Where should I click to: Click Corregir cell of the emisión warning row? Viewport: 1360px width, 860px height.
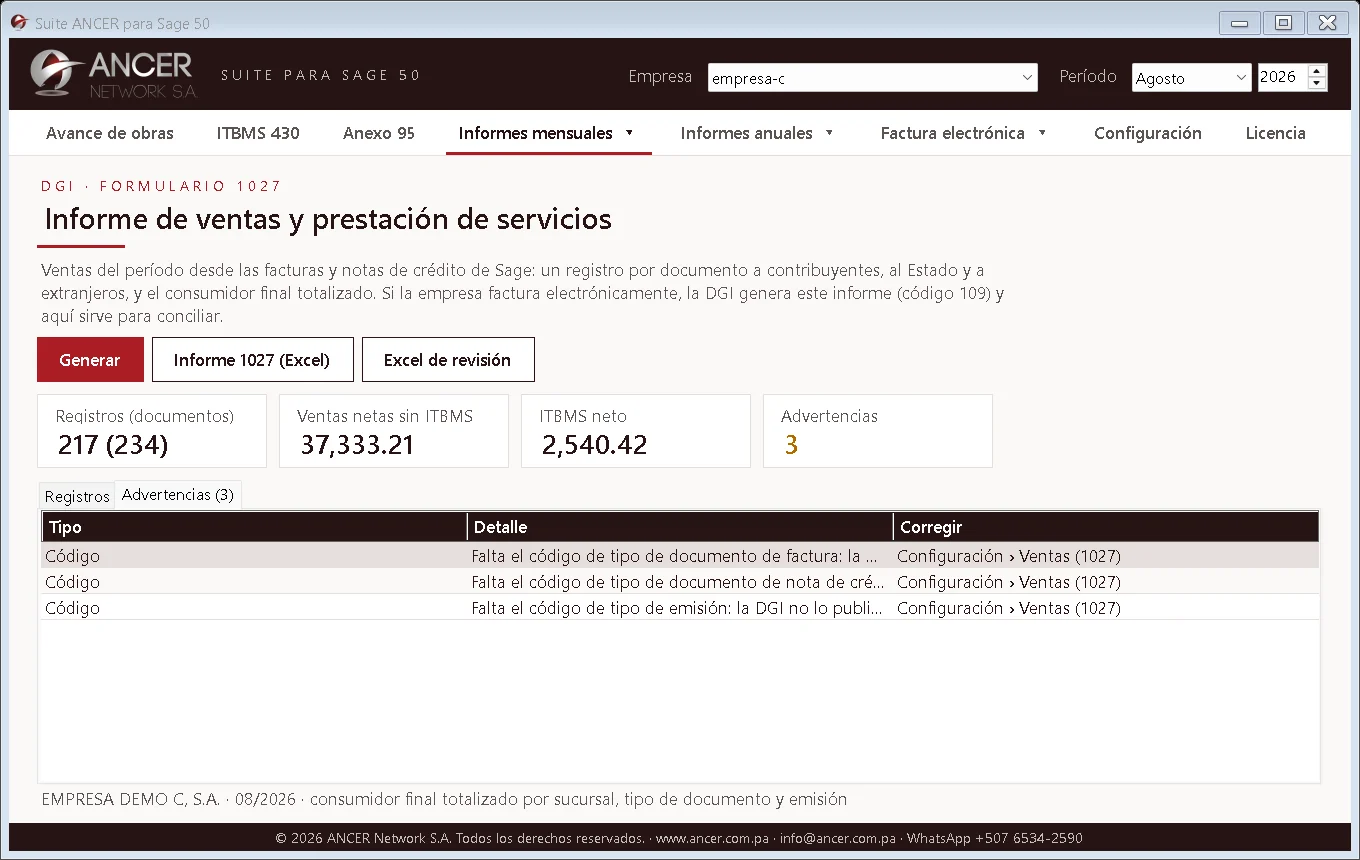click(x=1106, y=608)
